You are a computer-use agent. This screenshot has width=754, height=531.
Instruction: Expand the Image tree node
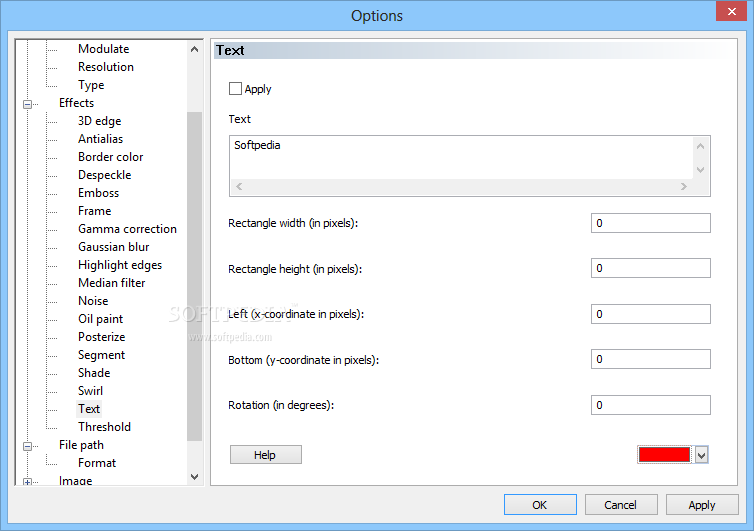point(27,482)
